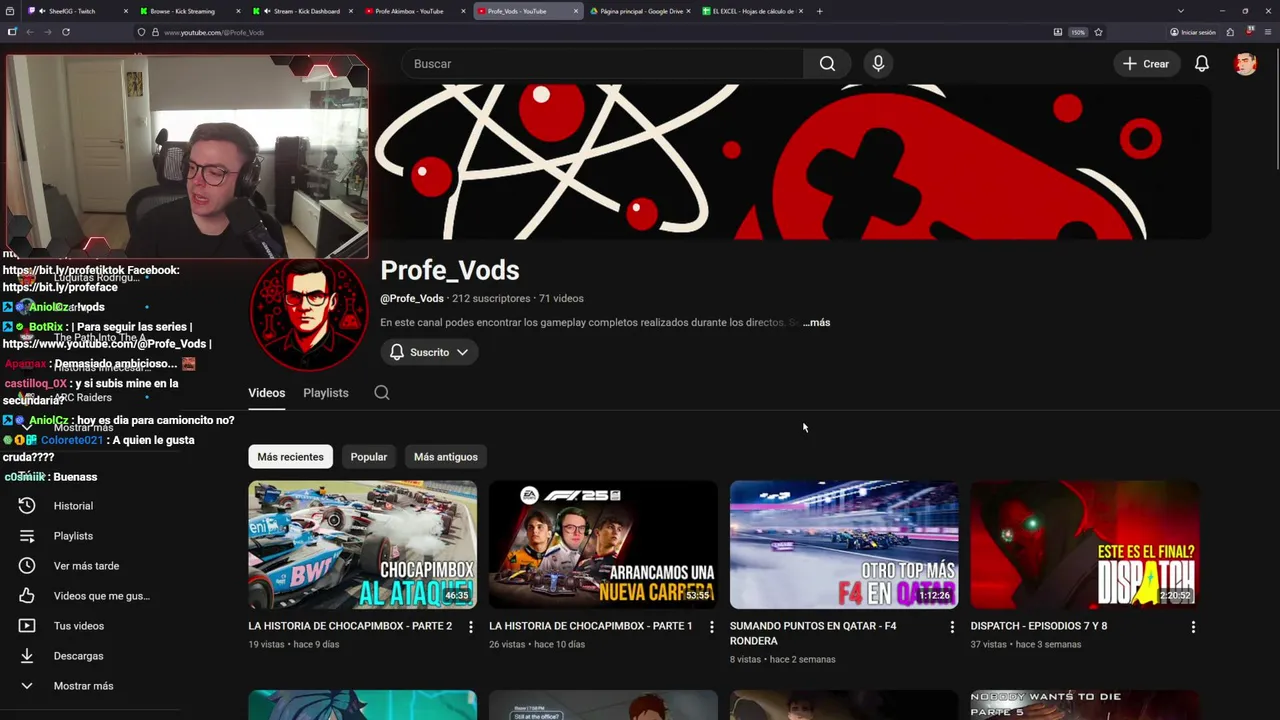The image size is (1280, 720).
Task: Click the Buscar search field
Action: click(603, 64)
